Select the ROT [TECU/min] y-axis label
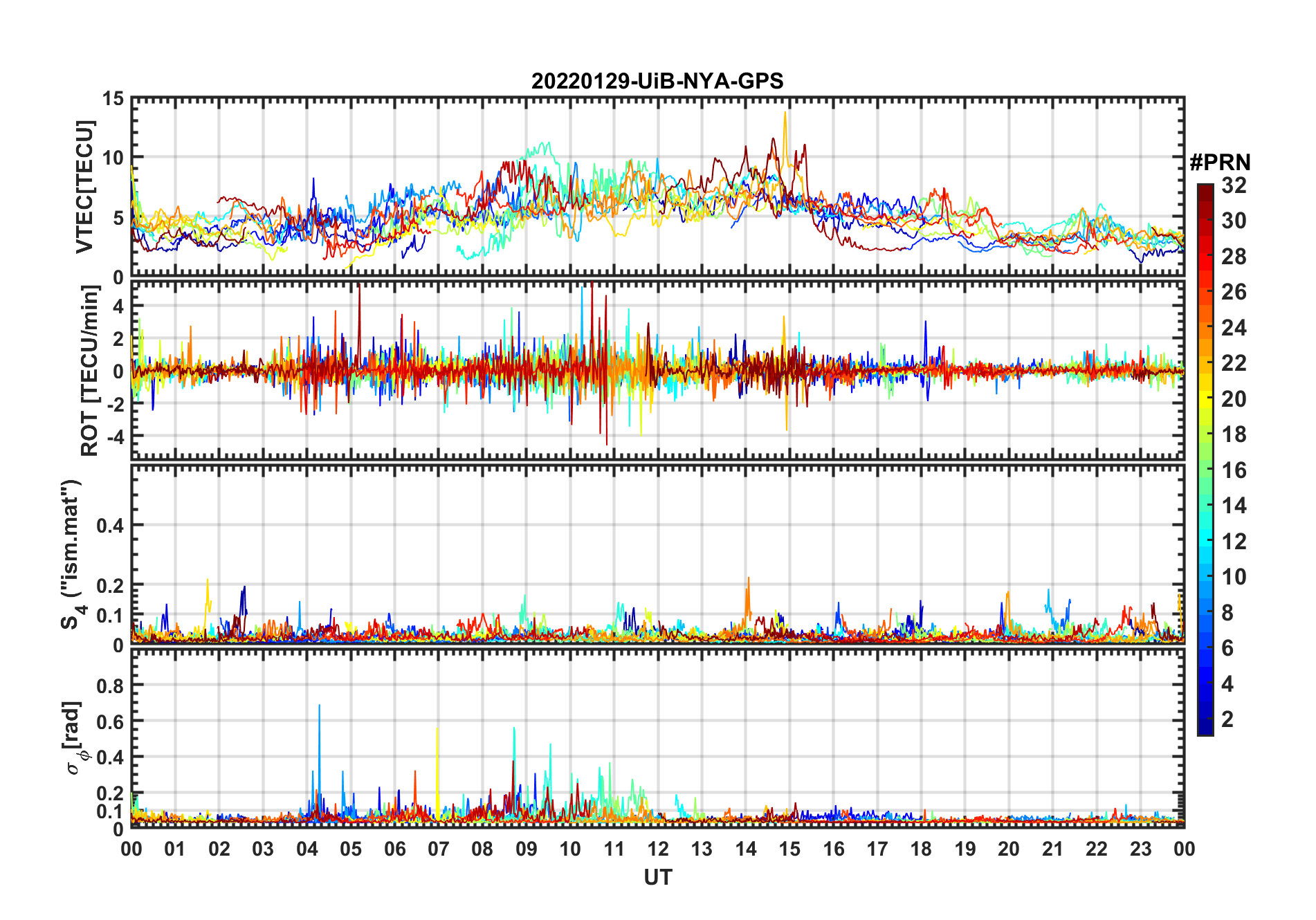 90,370
